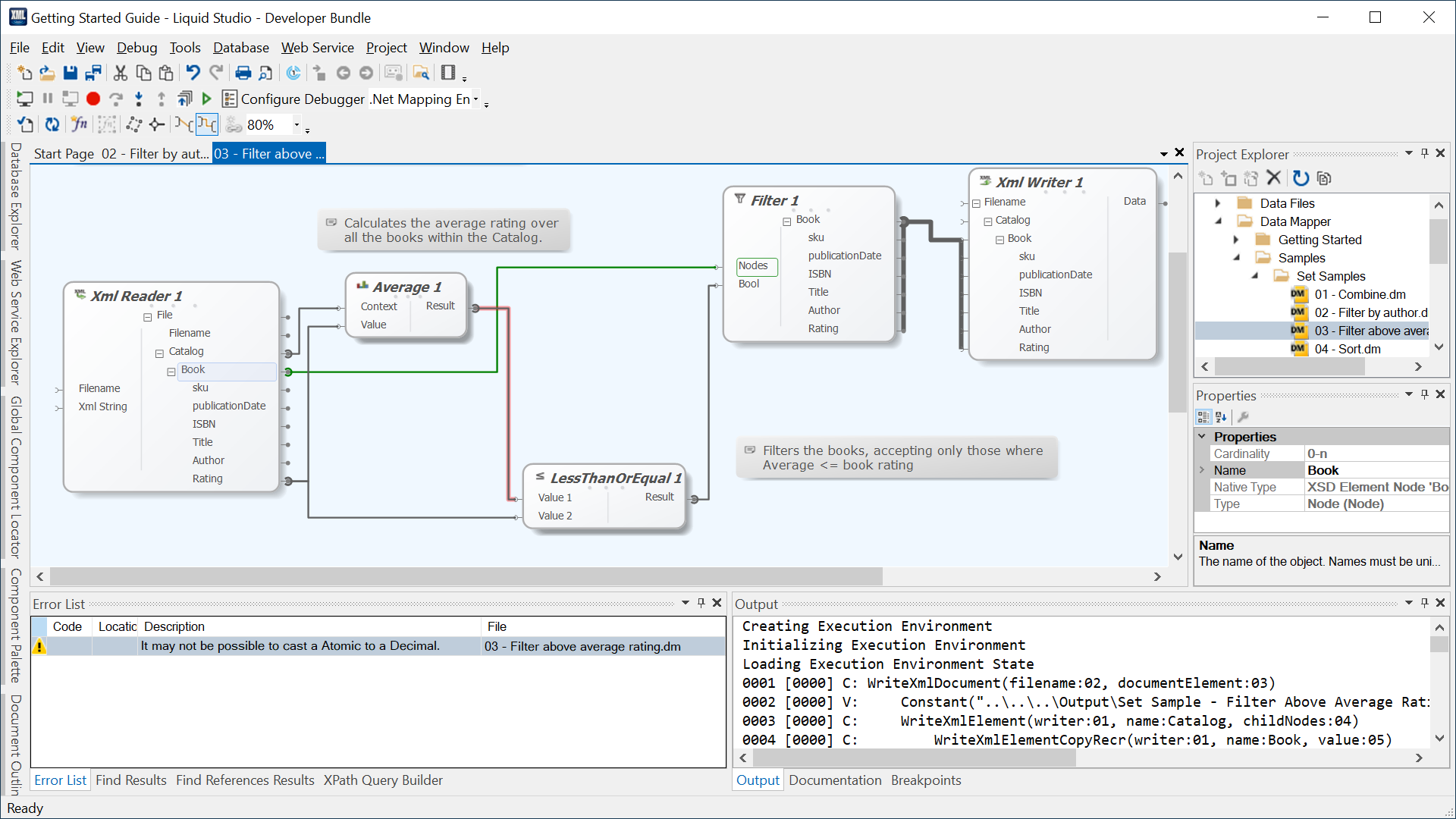The width and height of the screenshot is (1456, 819).
Task: Toggle categorized view in Properties panel
Action: point(1203,416)
